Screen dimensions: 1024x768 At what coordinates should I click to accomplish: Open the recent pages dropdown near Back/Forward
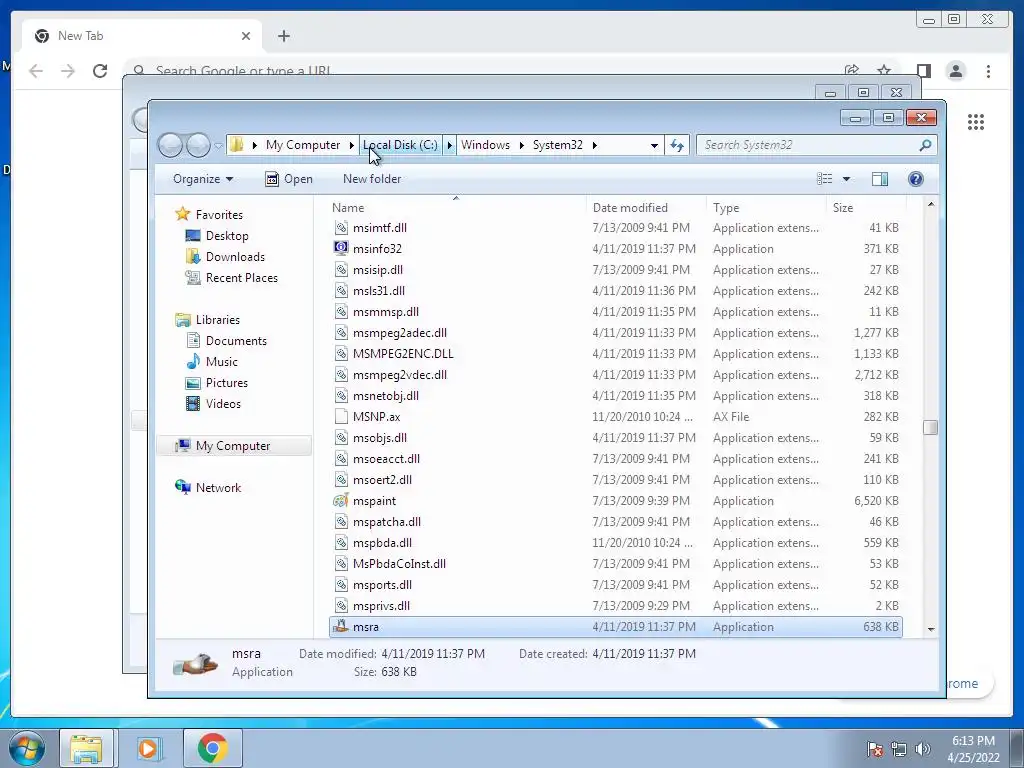(218, 146)
